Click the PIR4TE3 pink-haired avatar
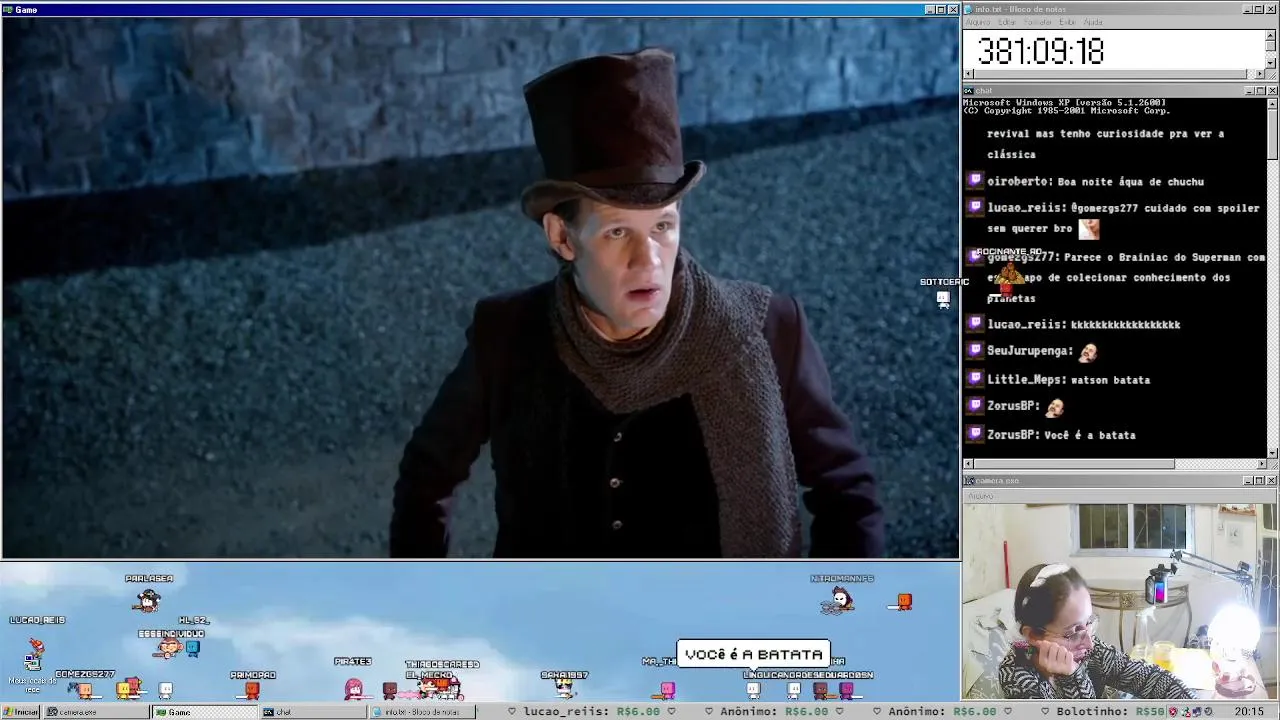 [353, 688]
